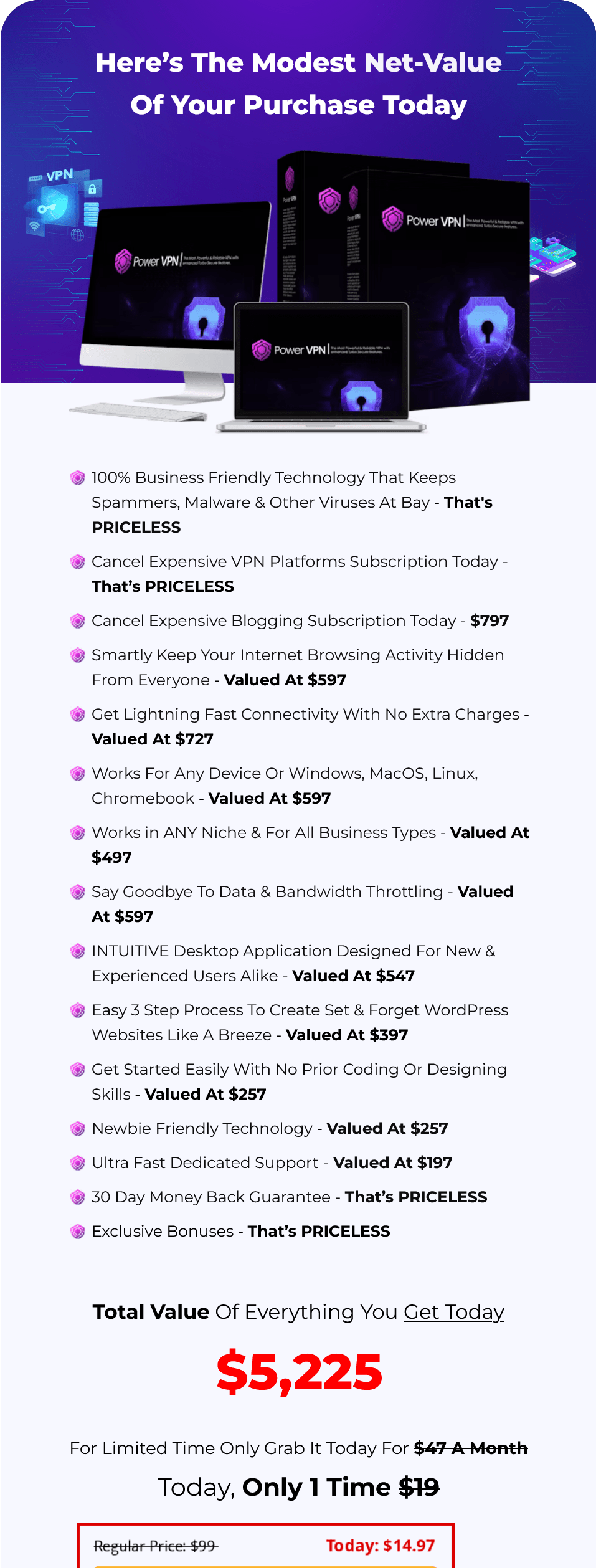This screenshot has height=1568, width=596.
Task: Tap the bullet icon beside "Ultra Fast Dedicated Support"
Action: pyautogui.click(x=78, y=1163)
